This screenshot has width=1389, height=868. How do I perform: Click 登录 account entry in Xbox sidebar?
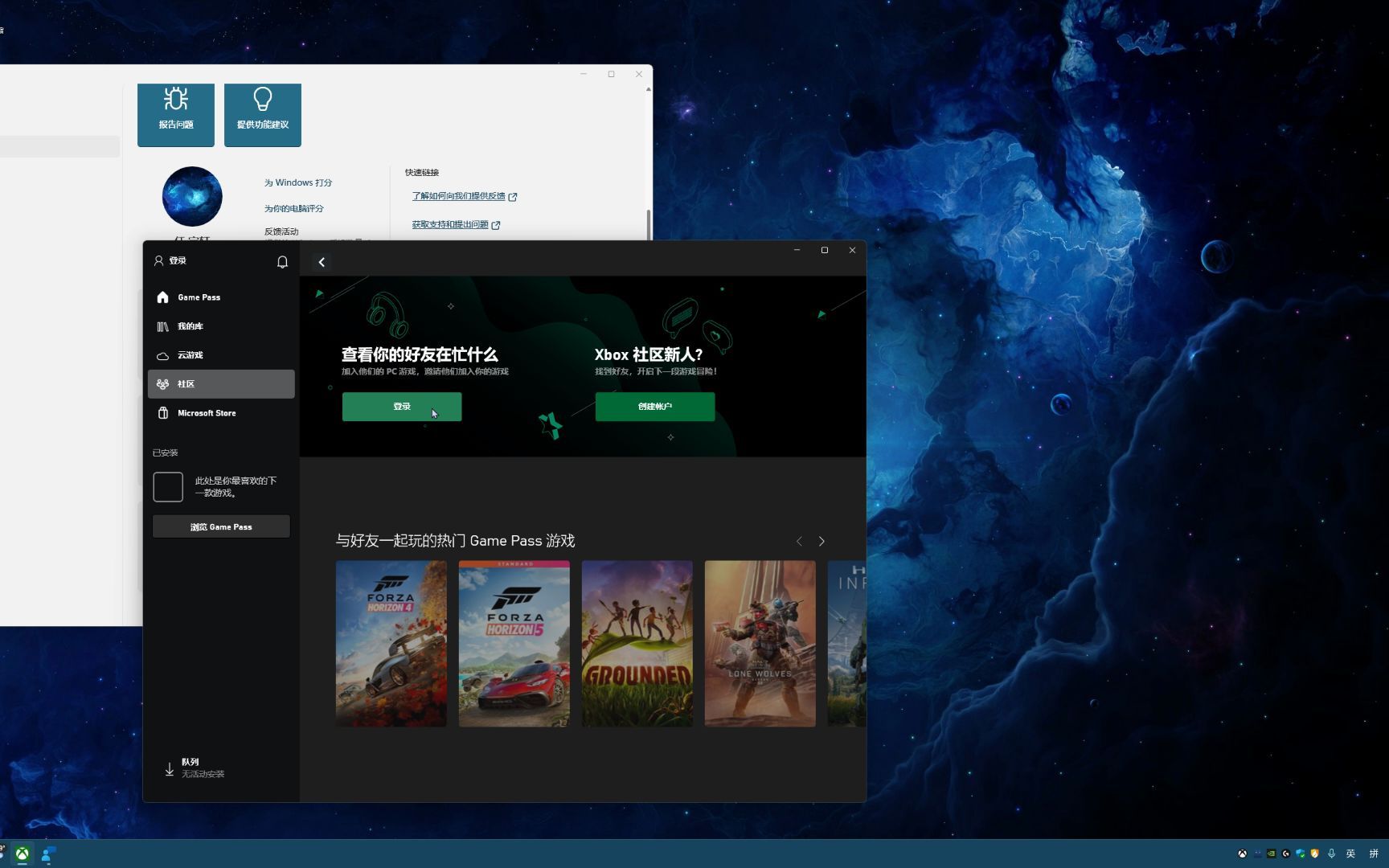point(170,260)
